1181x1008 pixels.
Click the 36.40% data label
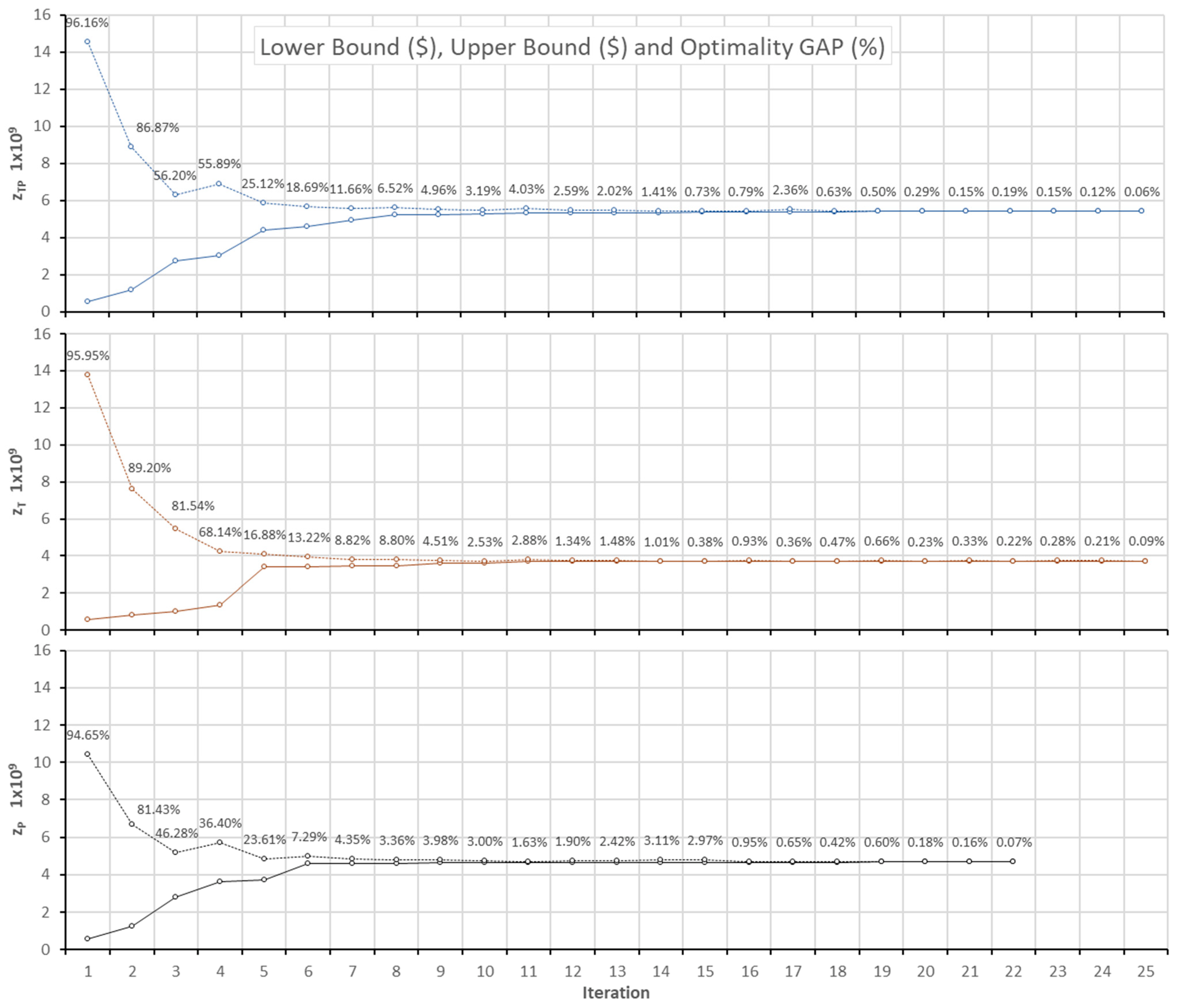pos(220,823)
